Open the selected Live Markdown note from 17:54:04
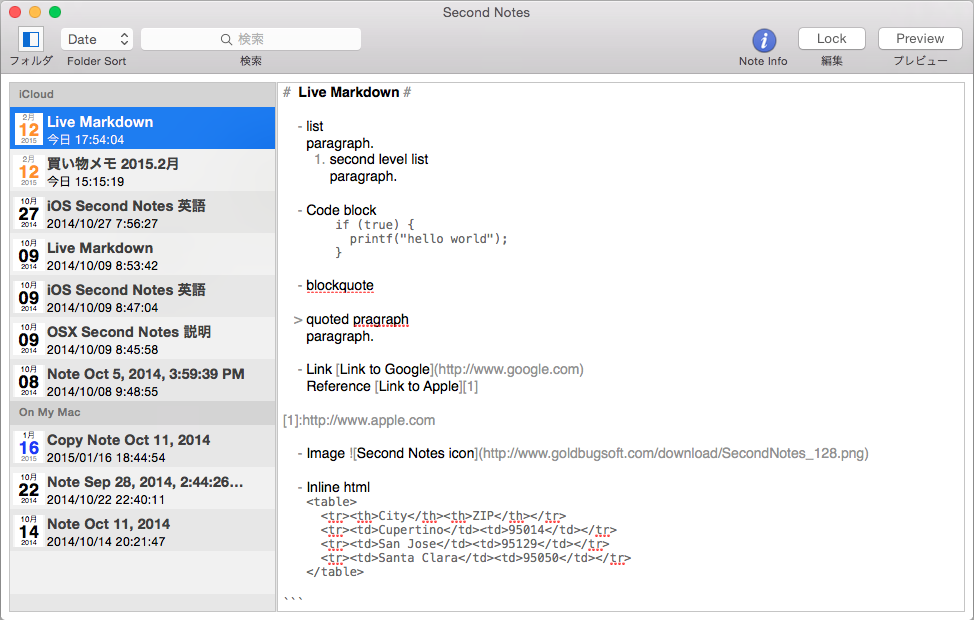The height and width of the screenshot is (620, 974). pyautogui.click(x=142, y=128)
